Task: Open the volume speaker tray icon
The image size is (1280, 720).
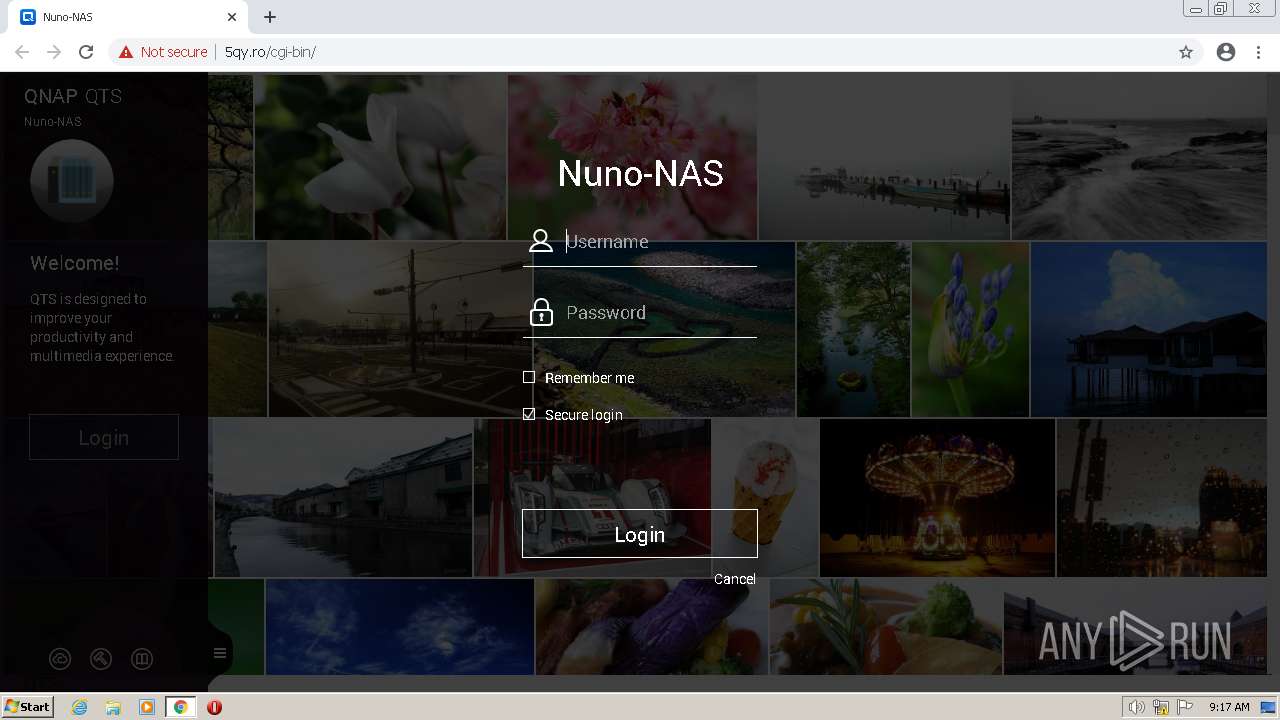Action: pos(1137,707)
